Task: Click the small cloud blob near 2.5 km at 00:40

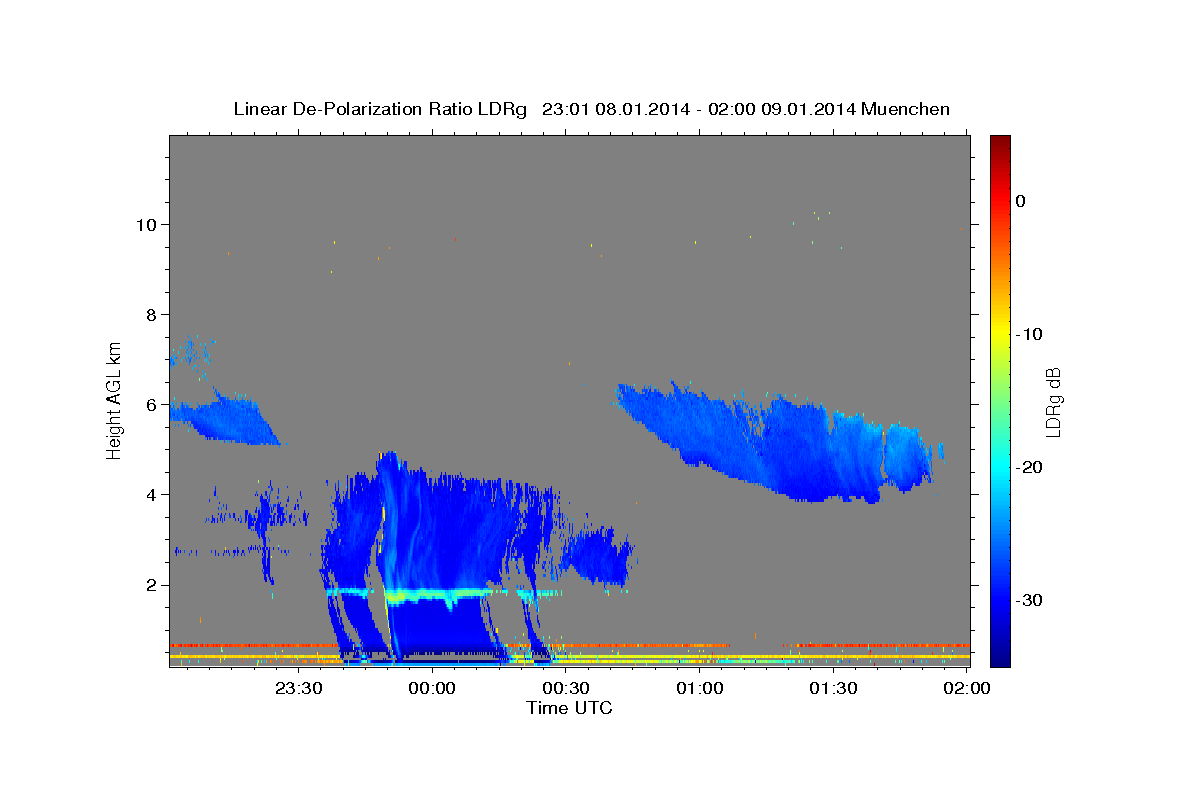Action: [x=597, y=558]
